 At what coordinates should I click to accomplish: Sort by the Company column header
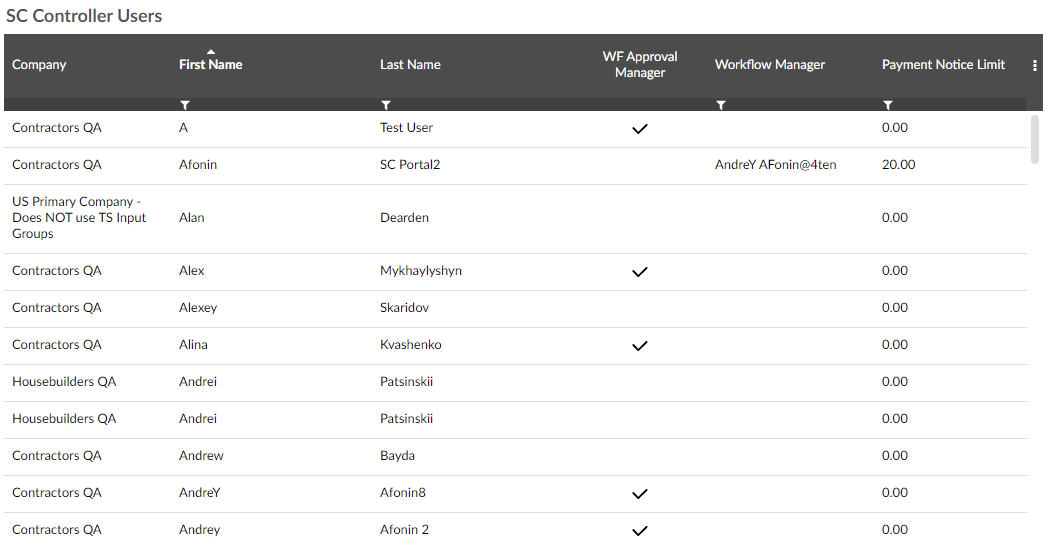pyautogui.click(x=39, y=65)
